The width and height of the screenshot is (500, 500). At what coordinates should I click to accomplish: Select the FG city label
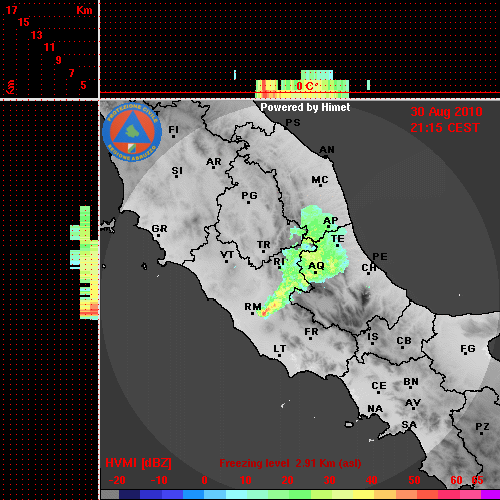pos(468,348)
